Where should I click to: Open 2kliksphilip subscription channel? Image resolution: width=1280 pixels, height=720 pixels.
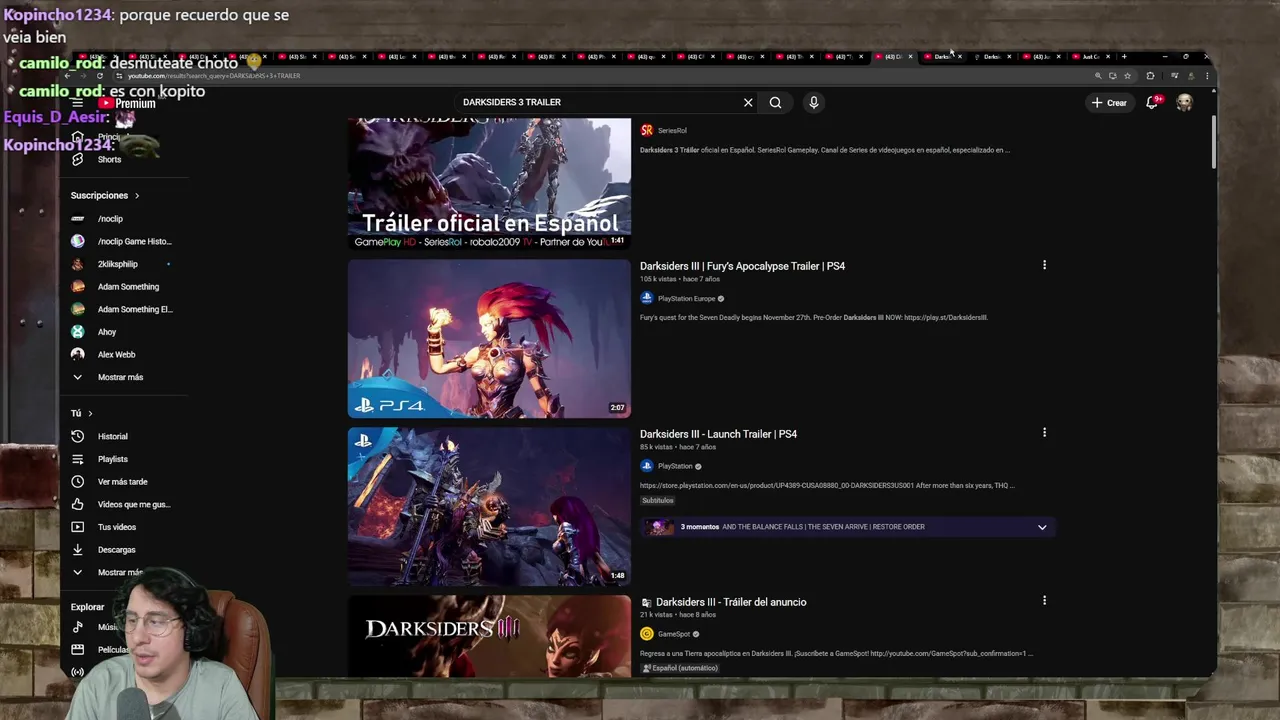tap(117, 264)
